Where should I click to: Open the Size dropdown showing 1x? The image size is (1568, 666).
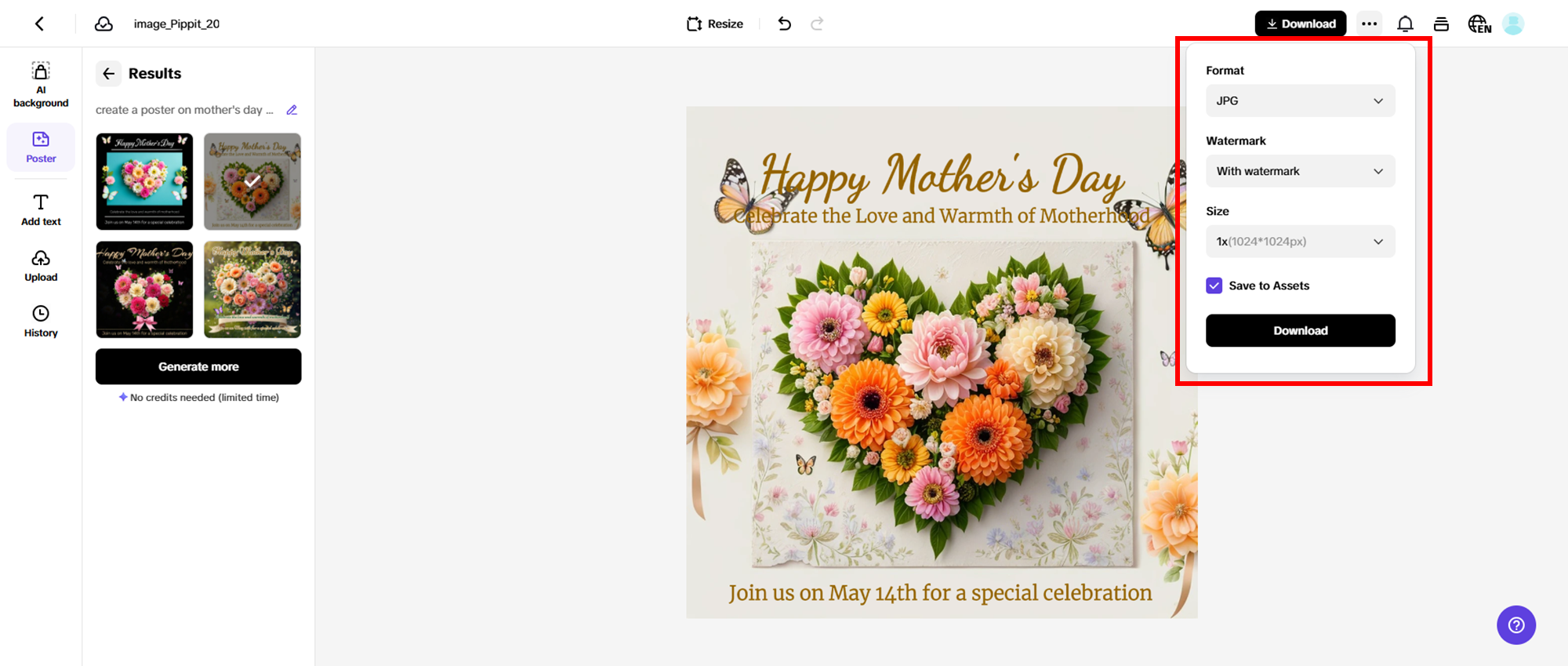coord(1301,242)
